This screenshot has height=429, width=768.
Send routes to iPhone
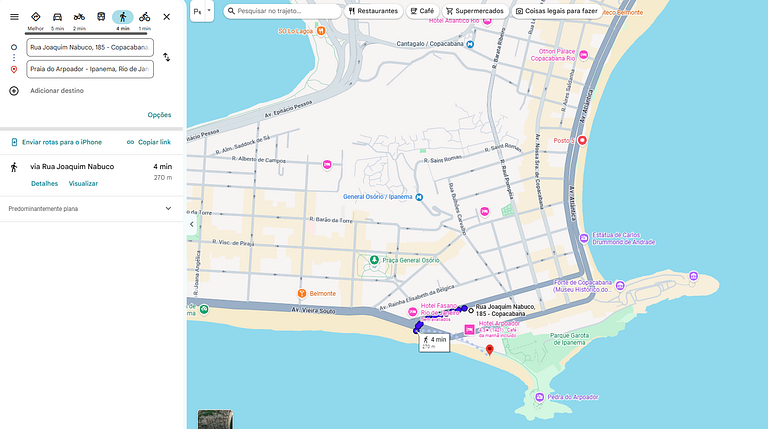(x=57, y=142)
